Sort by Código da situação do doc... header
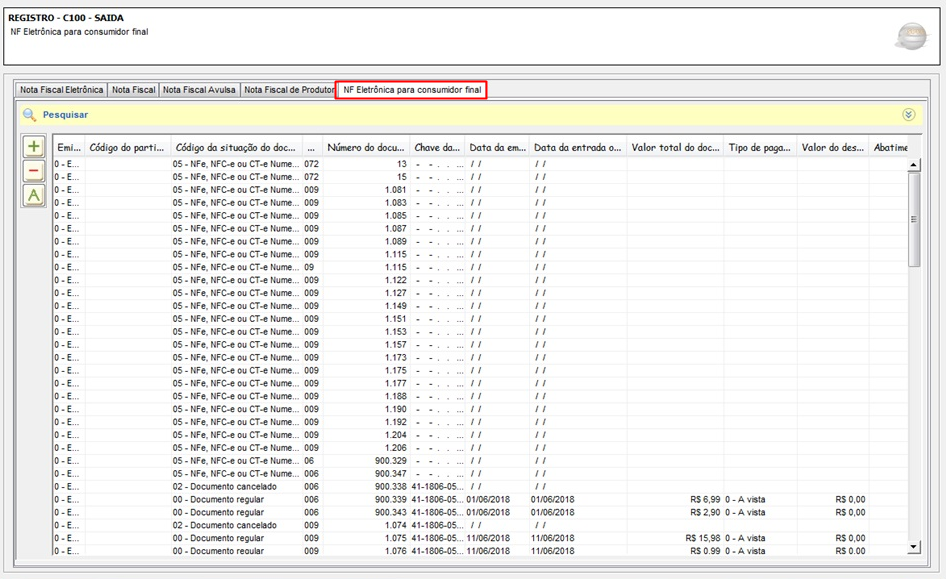Image resolution: width=946 pixels, height=579 pixels. point(236,147)
